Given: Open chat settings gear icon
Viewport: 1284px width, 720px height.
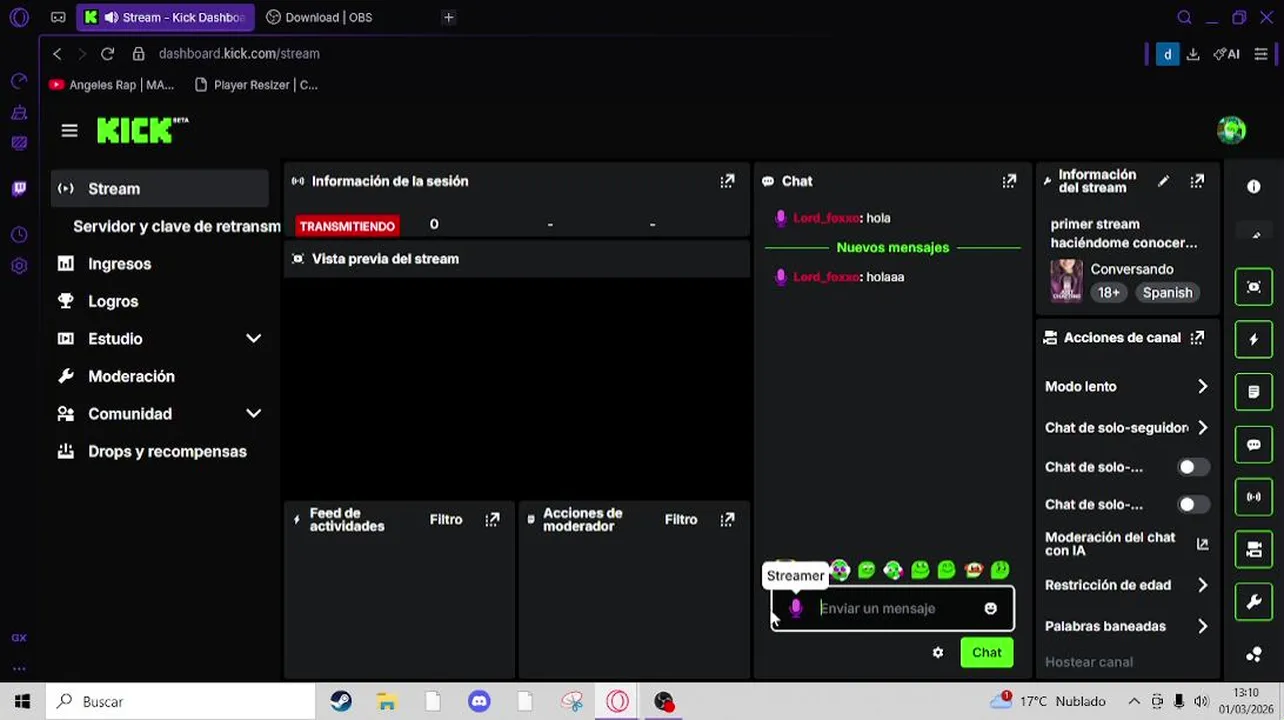Looking at the screenshot, I should point(938,652).
